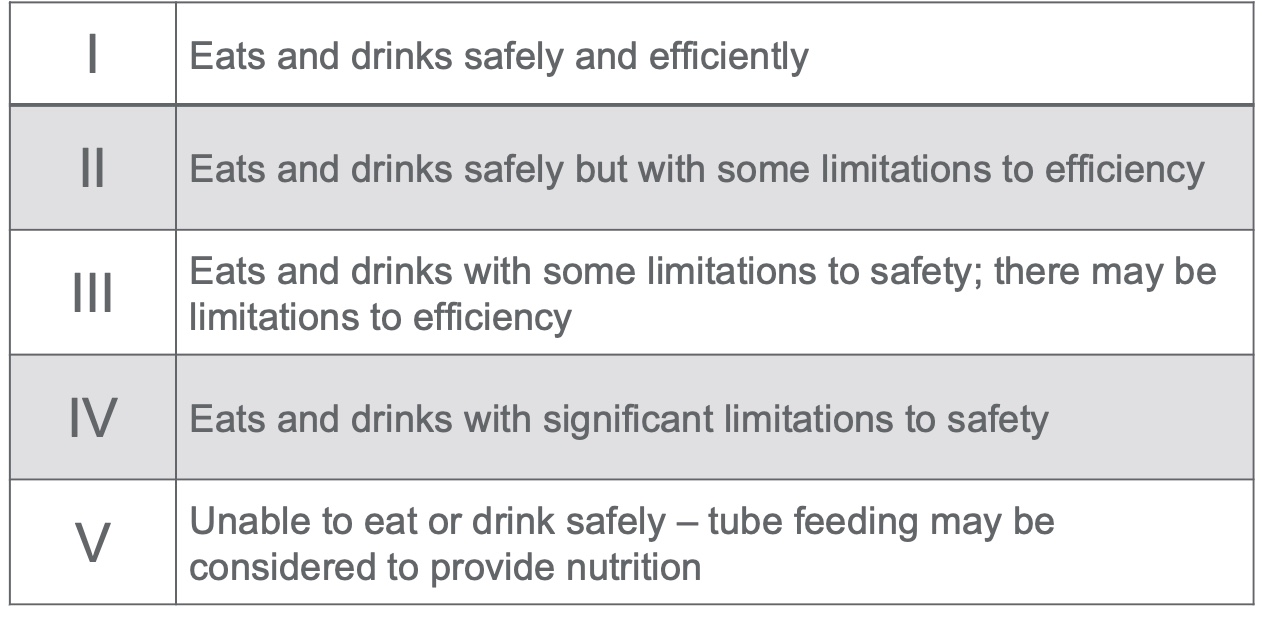Click the level V numeral cell
The image size is (1264, 618).
[93, 542]
